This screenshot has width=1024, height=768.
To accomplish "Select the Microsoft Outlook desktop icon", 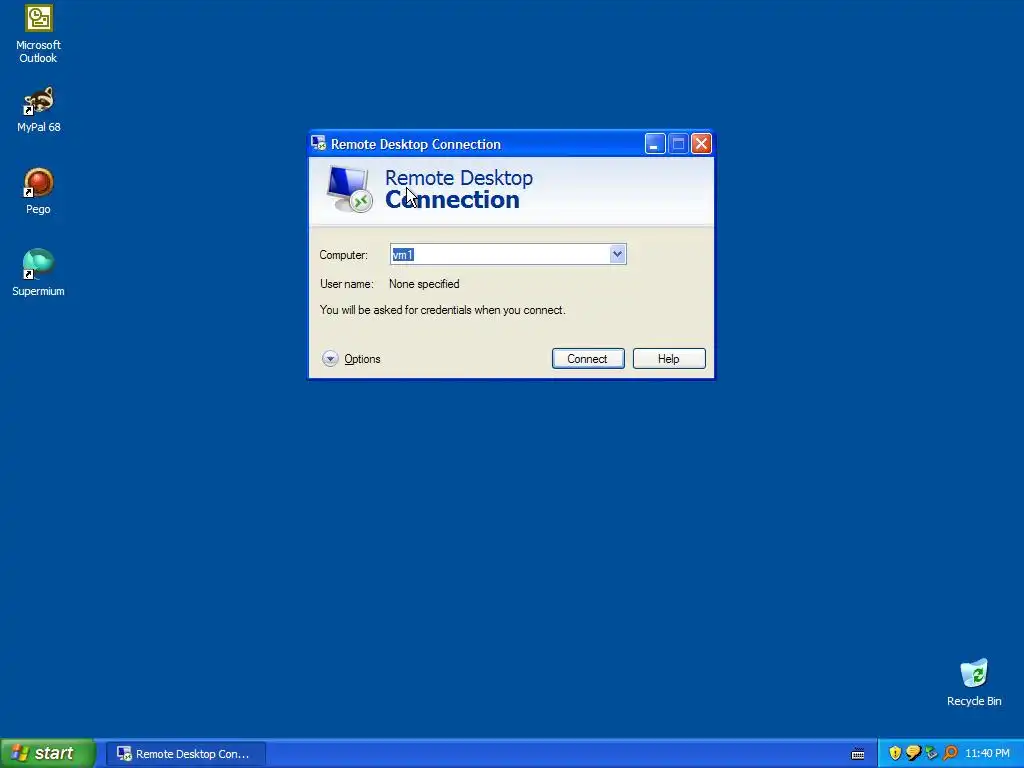I will point(38,34).
